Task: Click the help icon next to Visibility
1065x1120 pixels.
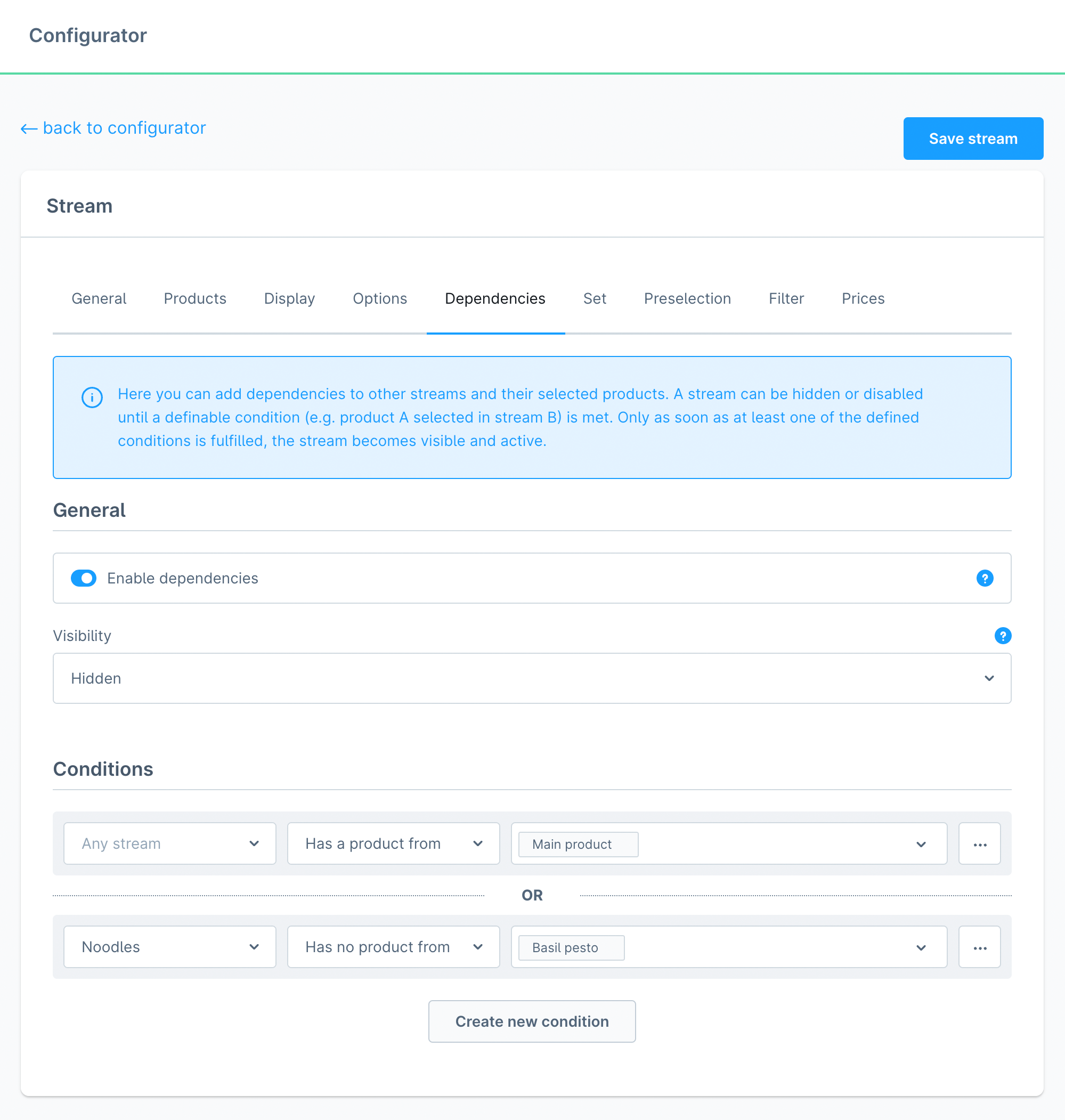Action: pos(1003,635)
